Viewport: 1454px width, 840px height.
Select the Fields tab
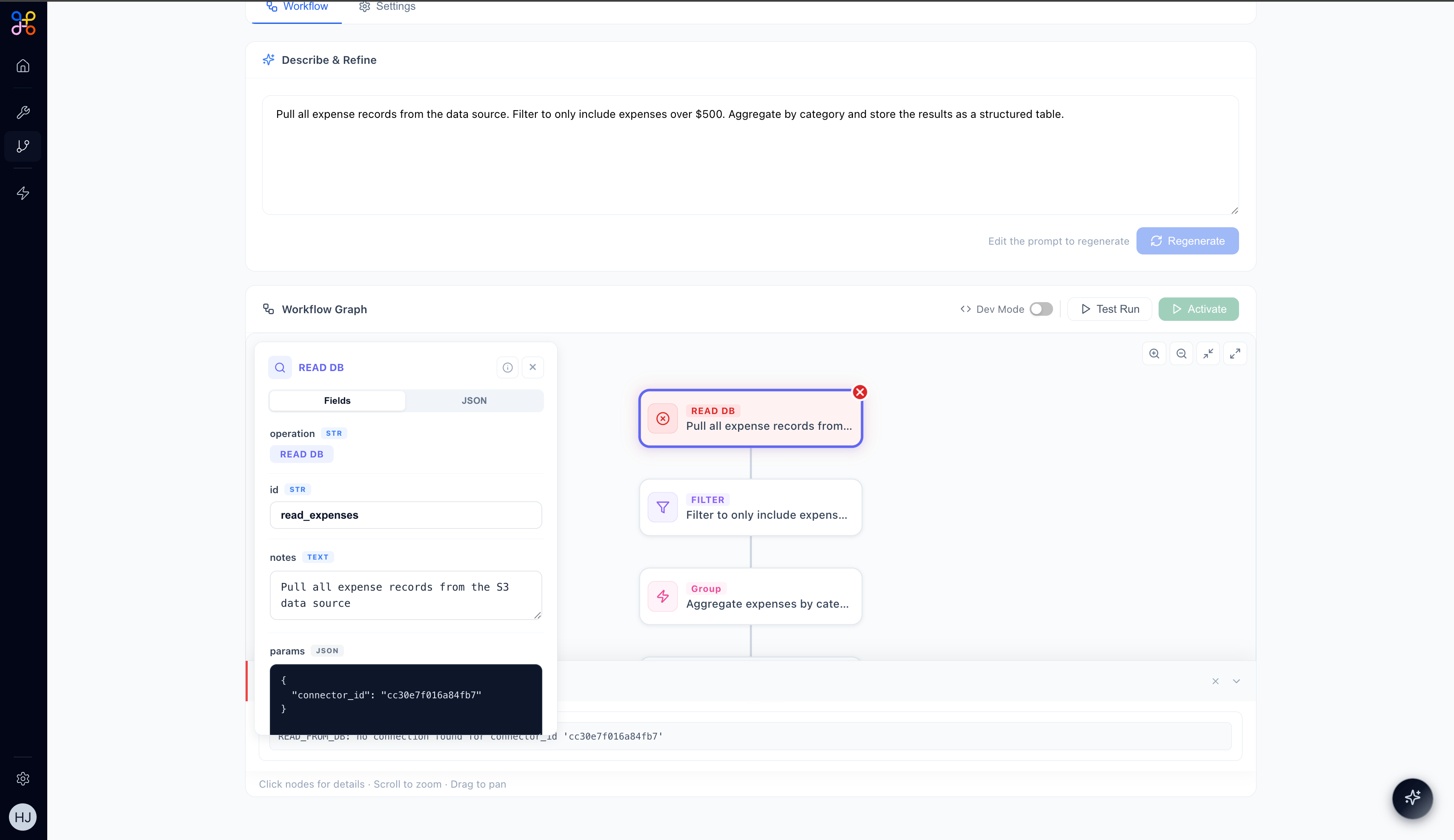pyautogui.click(x=337, y=400)
